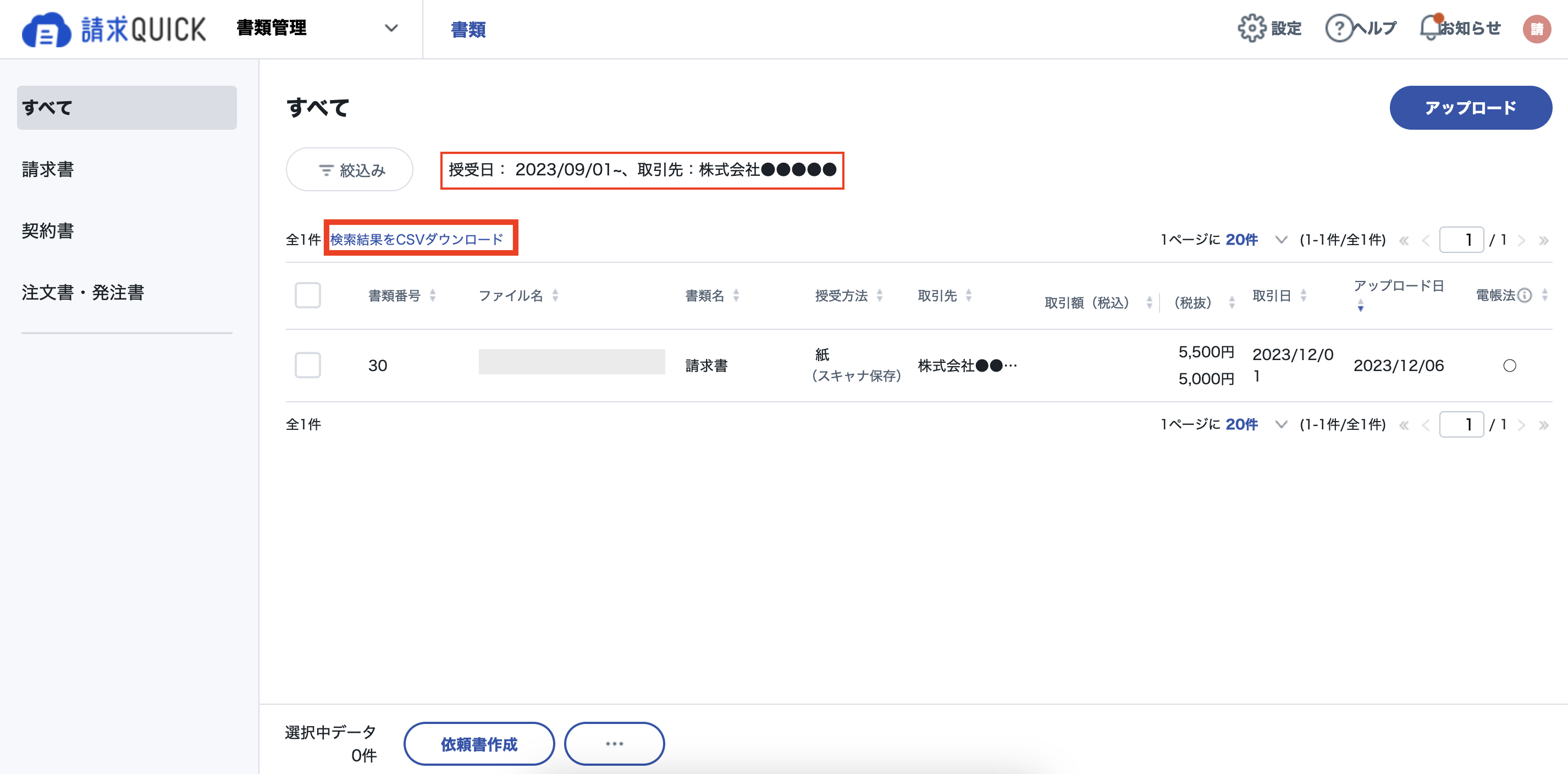Click the 電帳法 info icon
The width and height of the screenshot is (1568, 774).
(1524, 295)
